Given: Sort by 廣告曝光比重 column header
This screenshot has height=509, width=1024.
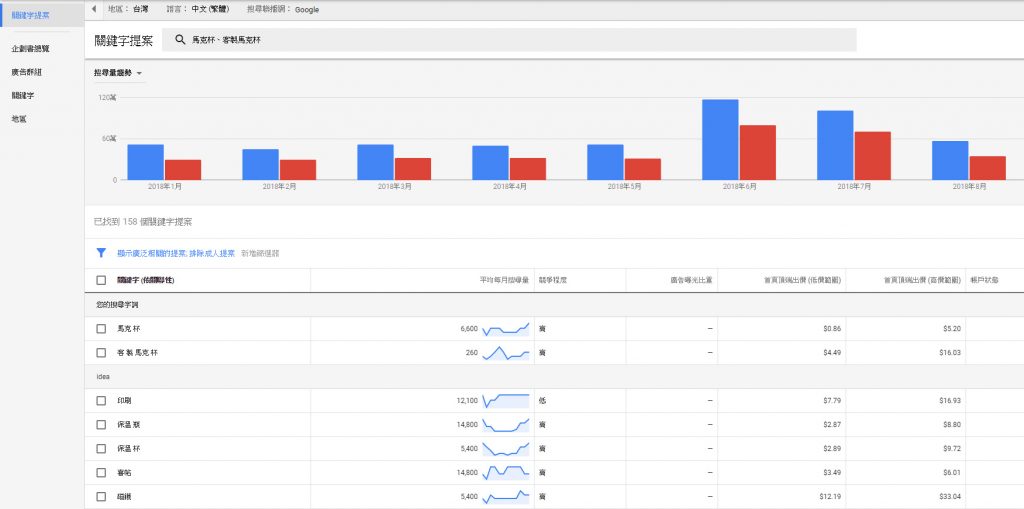Looking at the screenshot, I should [x=691, y=280].
